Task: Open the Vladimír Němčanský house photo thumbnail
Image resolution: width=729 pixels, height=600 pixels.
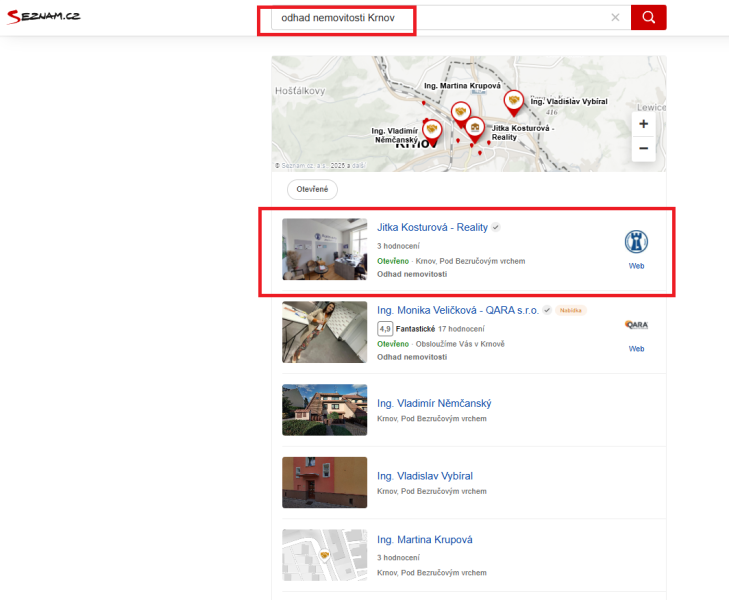Action: pyautogui.click(x=325, y=410)
